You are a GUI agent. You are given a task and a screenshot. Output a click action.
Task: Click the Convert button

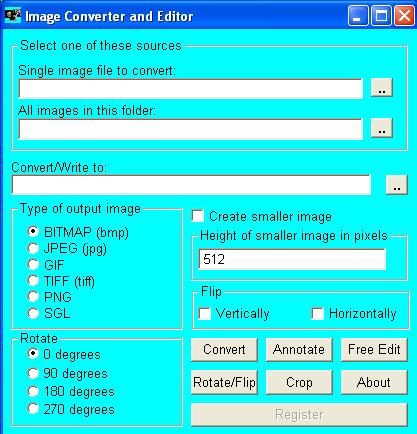pos(224,350)
